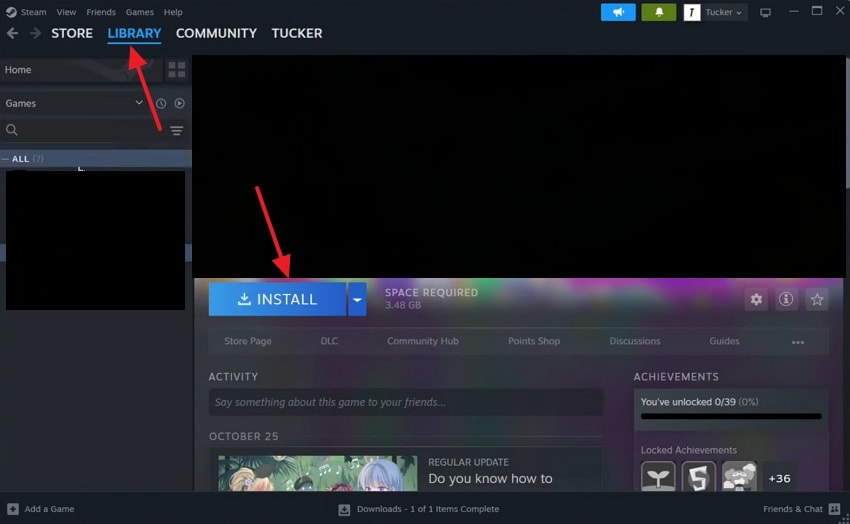
Task: Open the Community Hub link
Action: point(423,341)
